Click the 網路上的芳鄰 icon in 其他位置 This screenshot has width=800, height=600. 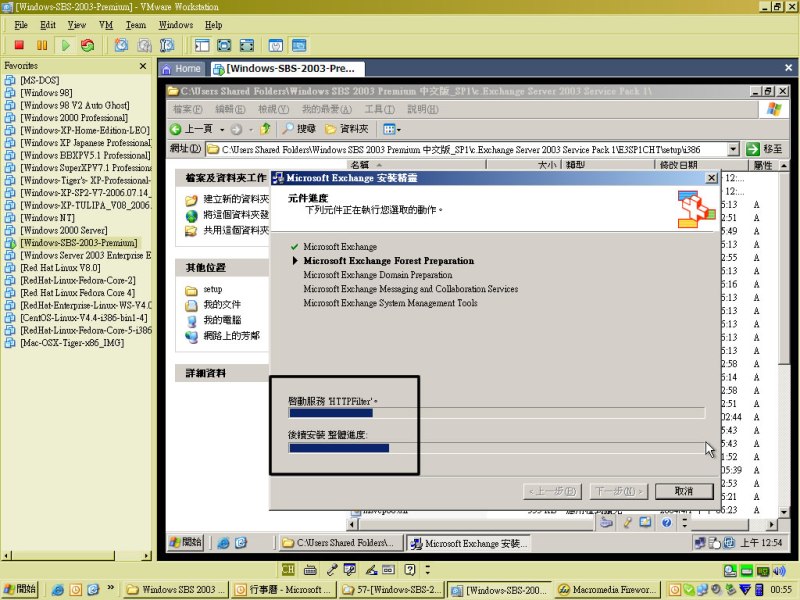(191, 336)
